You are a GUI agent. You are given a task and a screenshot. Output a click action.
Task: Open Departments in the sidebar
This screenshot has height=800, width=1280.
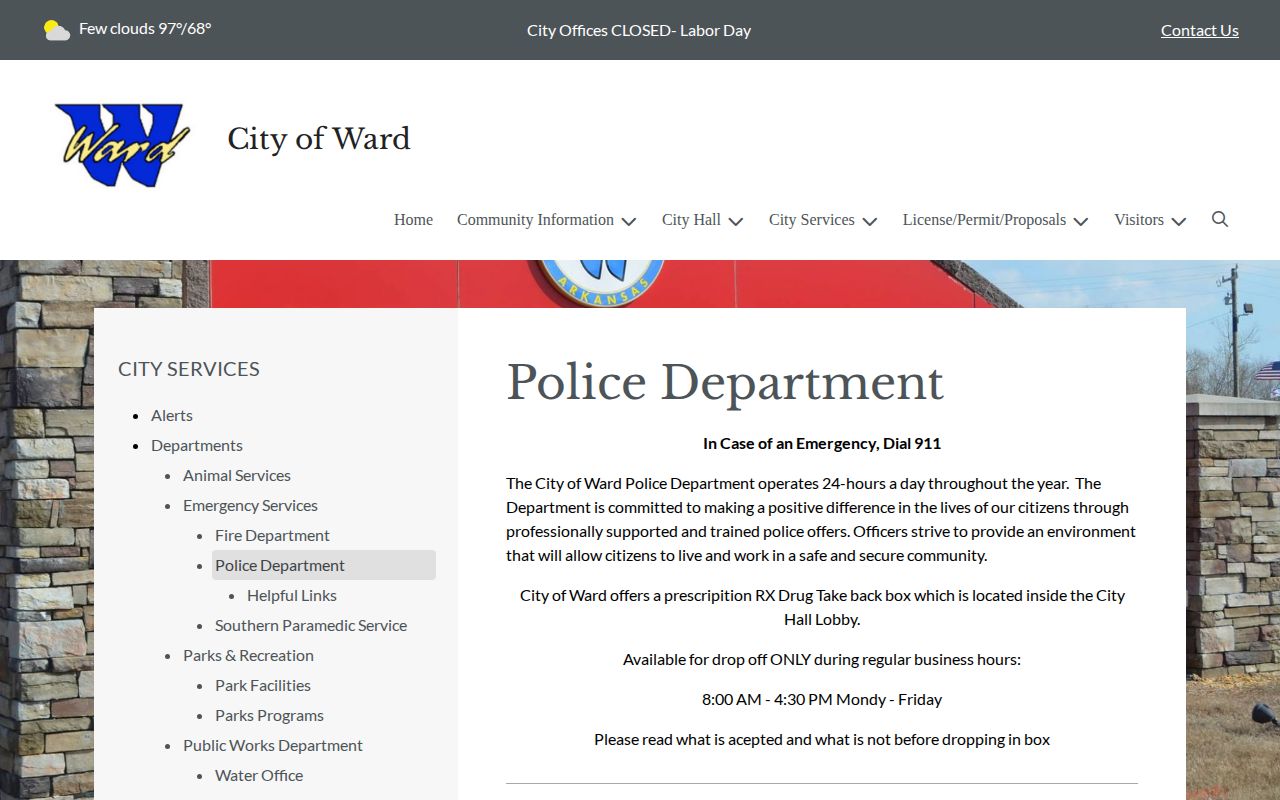point(197,445)
